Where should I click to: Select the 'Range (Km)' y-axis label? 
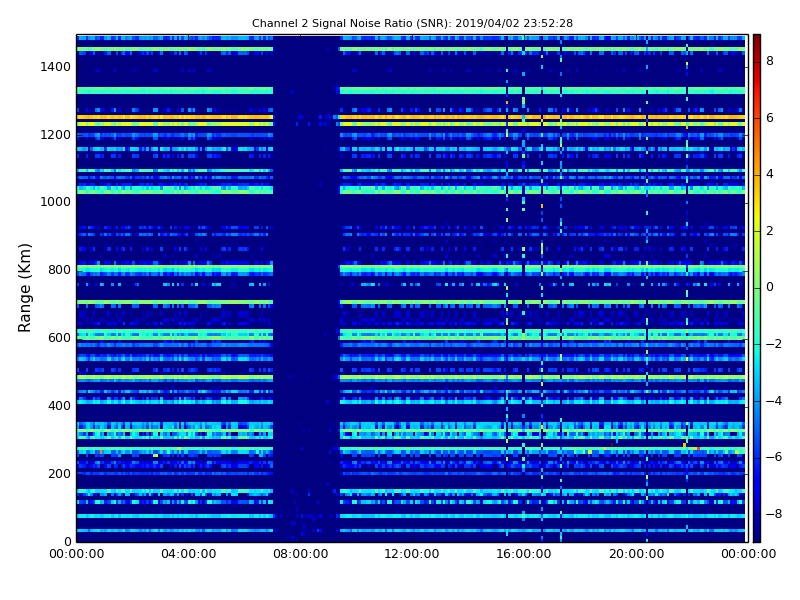tap(24, 288)
